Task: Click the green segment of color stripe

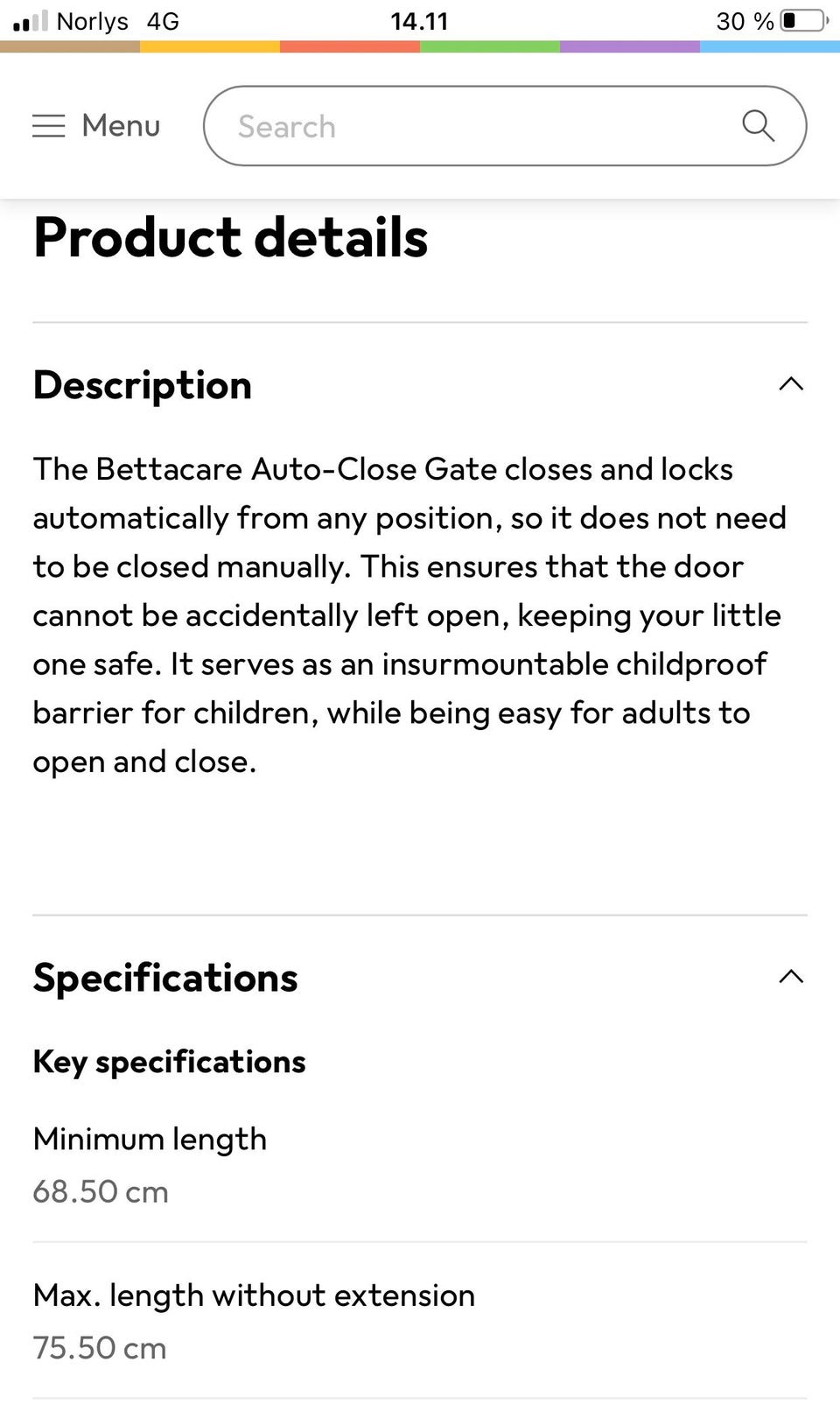Action: point(490,46)
